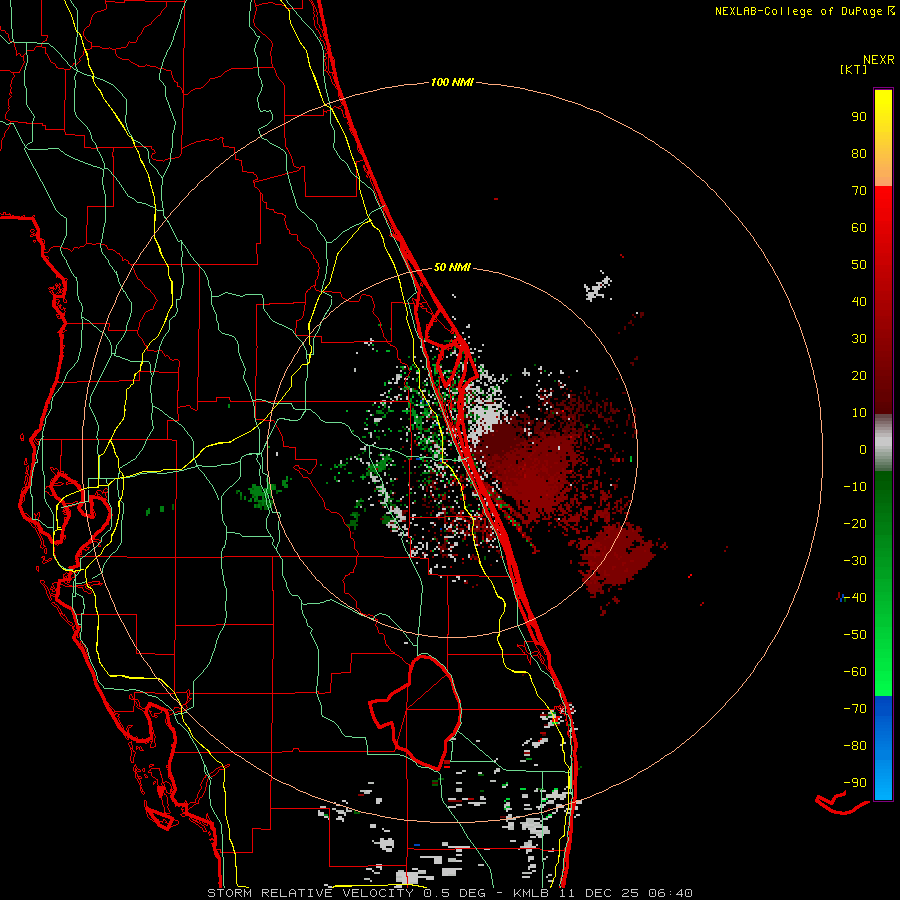The image size is (900, 900).
Task: Pick the yellow top segment of velocity color bar
Action: pos(883,138)
